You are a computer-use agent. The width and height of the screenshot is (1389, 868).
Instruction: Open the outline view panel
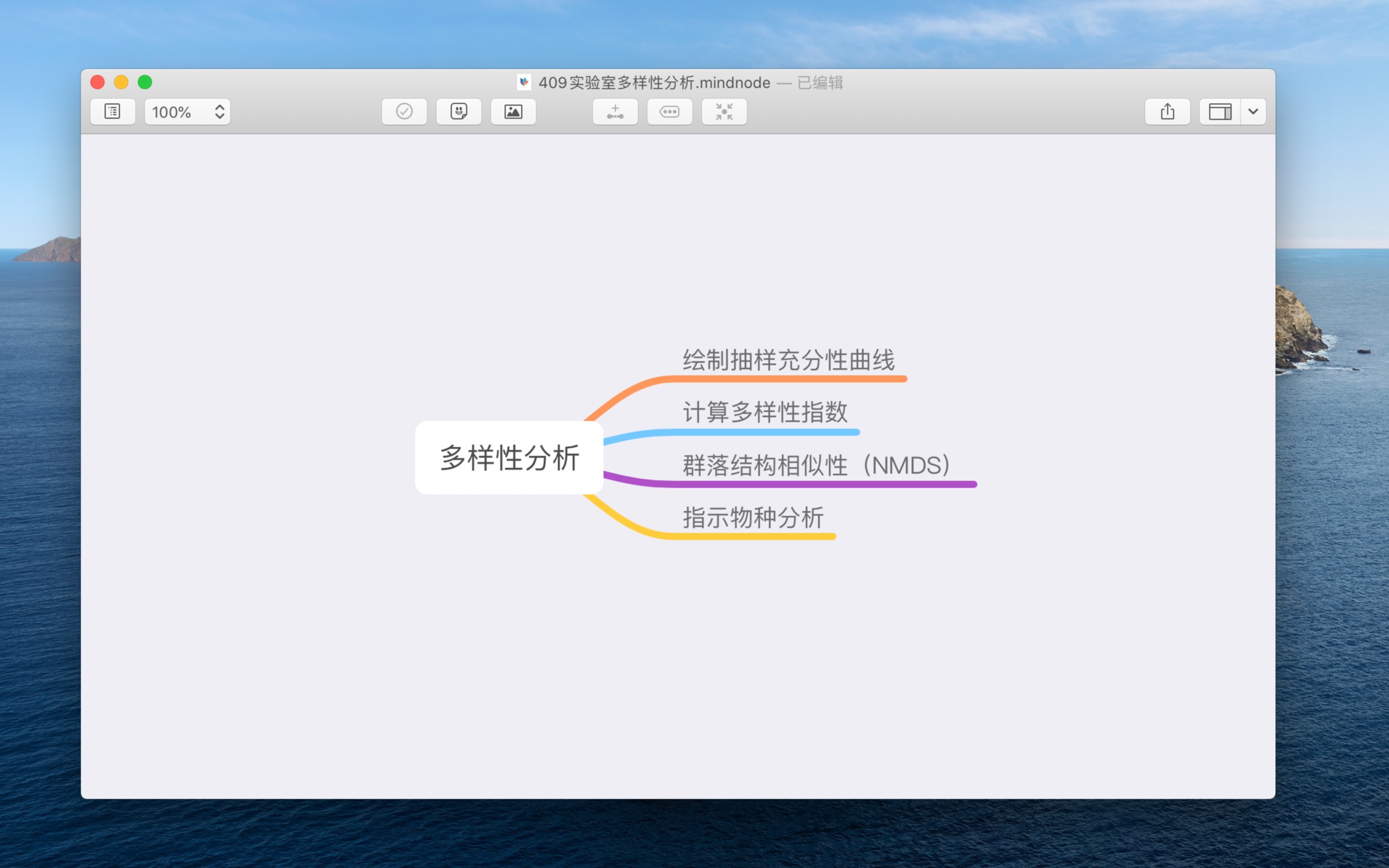pos(113,111)
